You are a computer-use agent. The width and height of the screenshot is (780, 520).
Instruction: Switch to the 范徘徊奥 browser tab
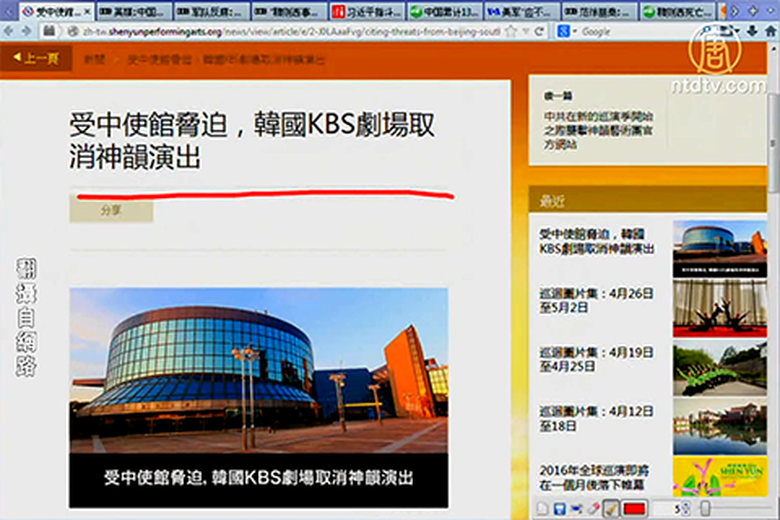tap(600, 12)
